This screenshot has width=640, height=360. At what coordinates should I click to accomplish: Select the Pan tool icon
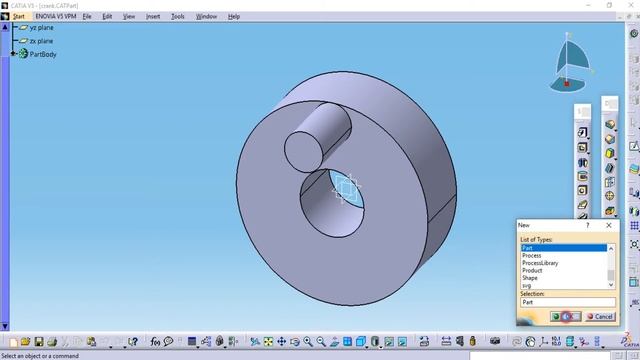(x=282, y=342)
